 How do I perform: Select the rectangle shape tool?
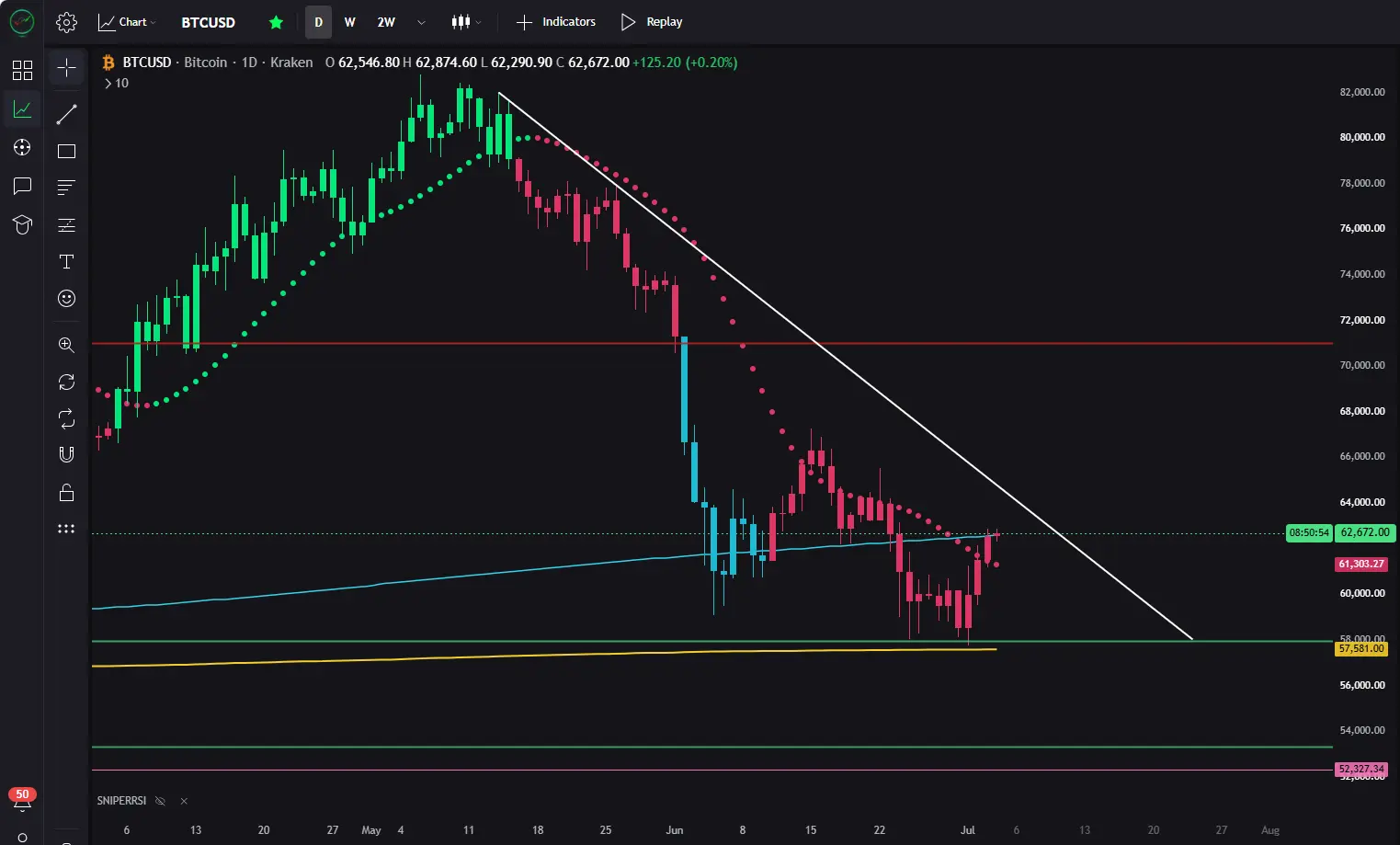pos(66,151)
